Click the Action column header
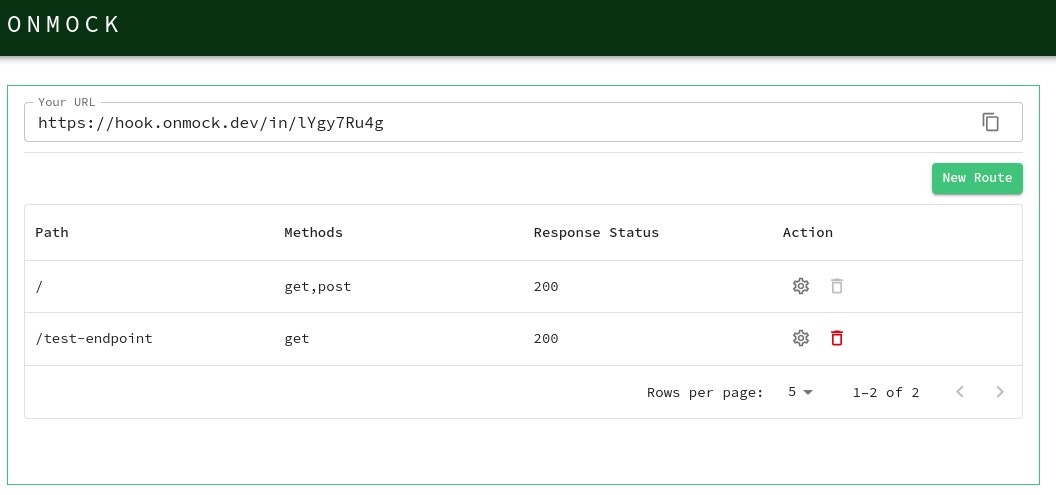1056x495 pixels. click(807, 232)
